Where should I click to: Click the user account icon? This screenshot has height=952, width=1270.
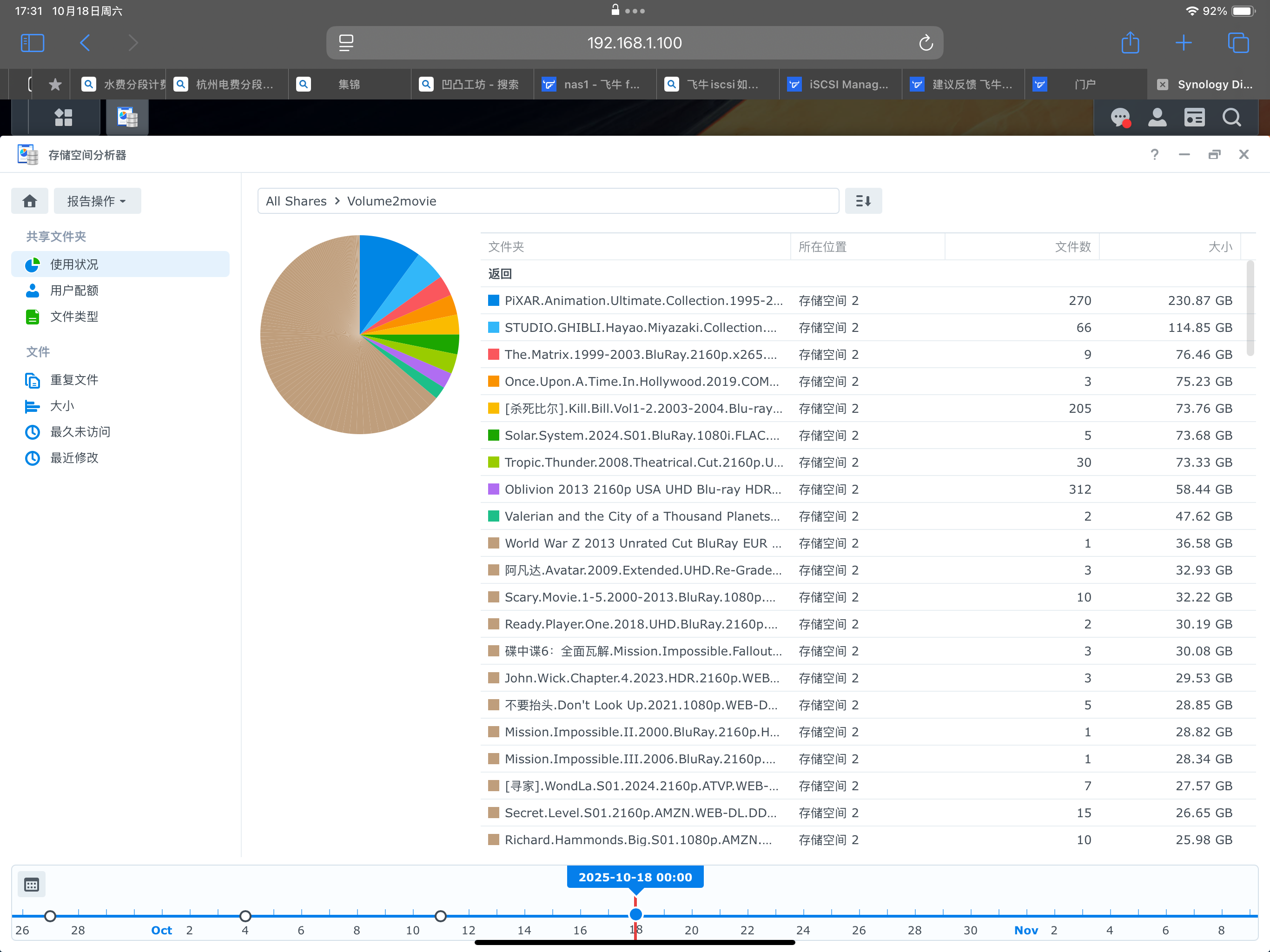point(1157,118)
